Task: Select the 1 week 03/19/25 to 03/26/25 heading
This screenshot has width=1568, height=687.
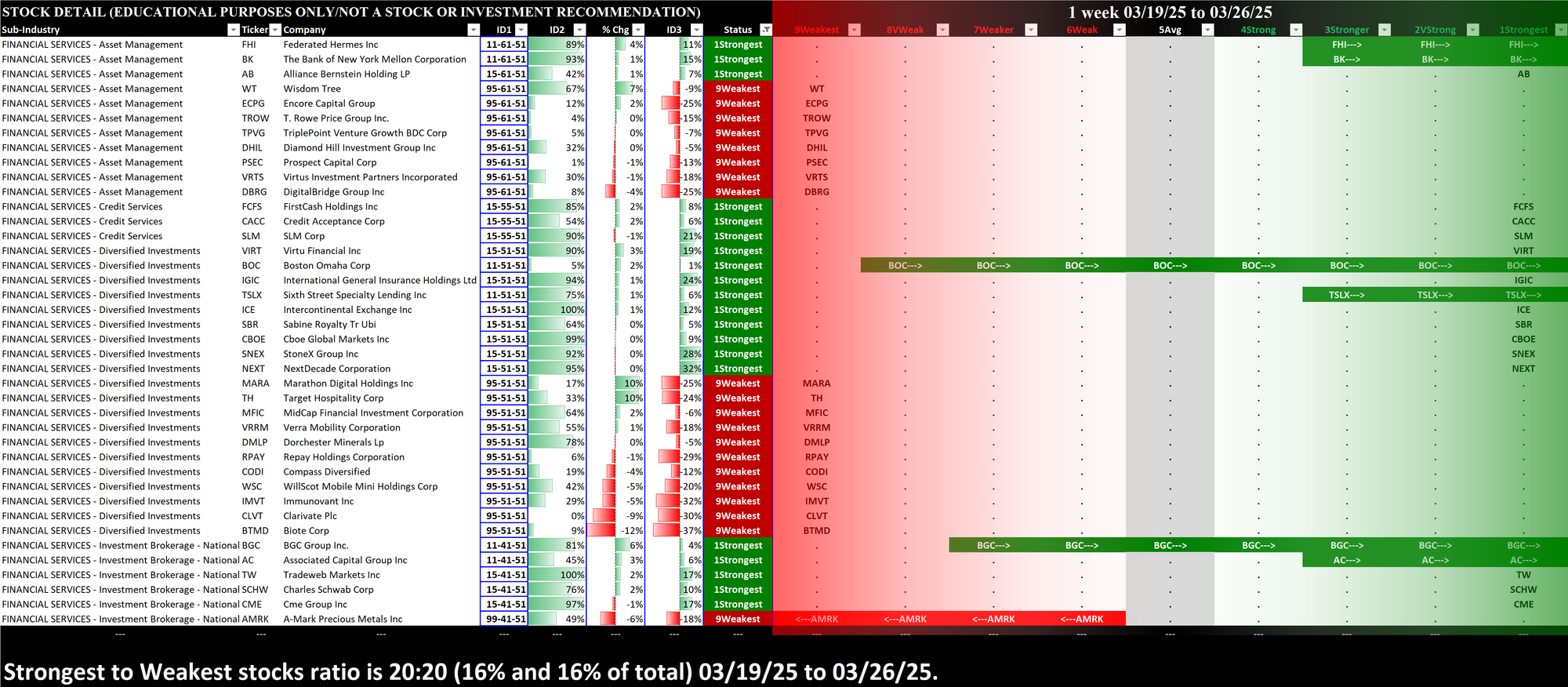Action: [x=1170, y=12]
